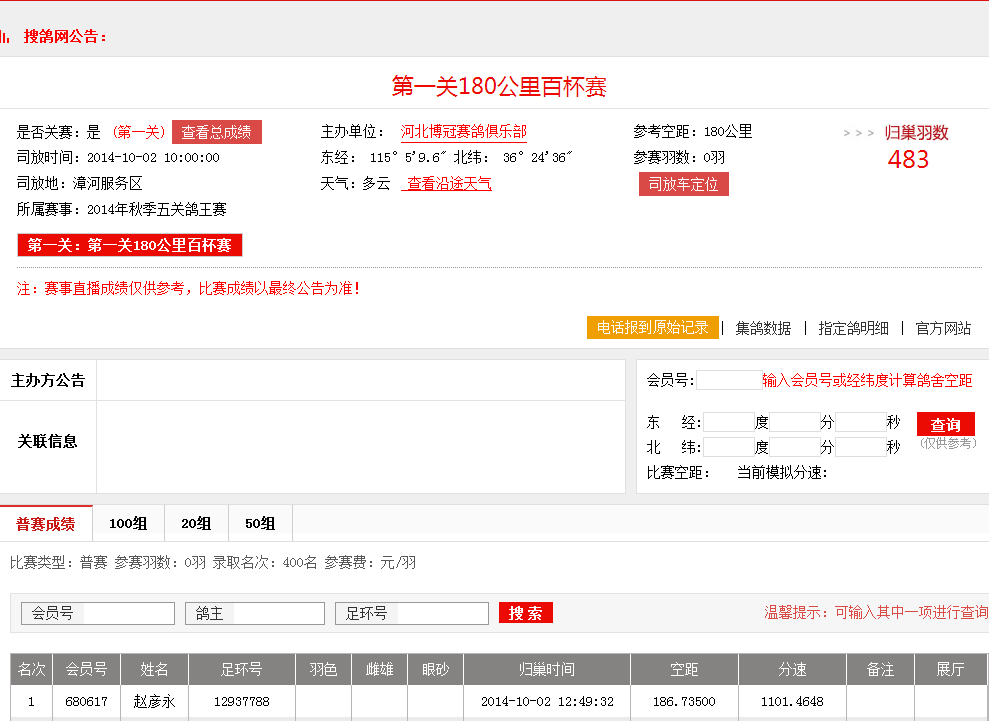Switch to the 100组 tab

128,524
